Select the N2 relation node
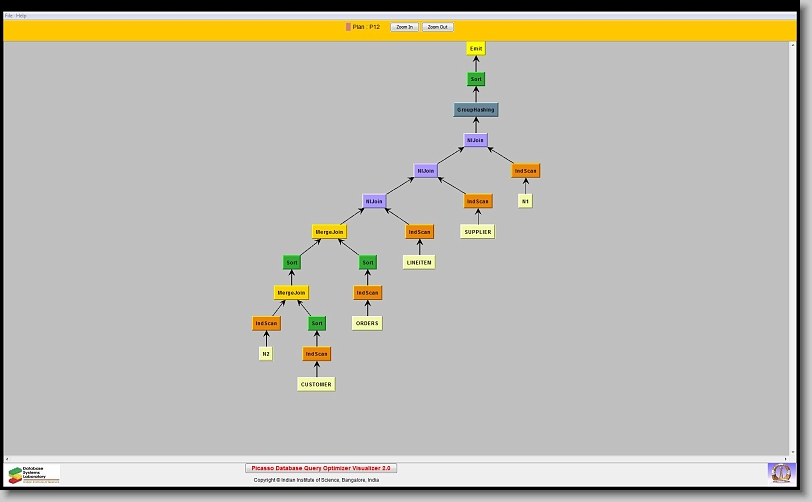Viewport: 812px width, 502px height. point(266,353)
